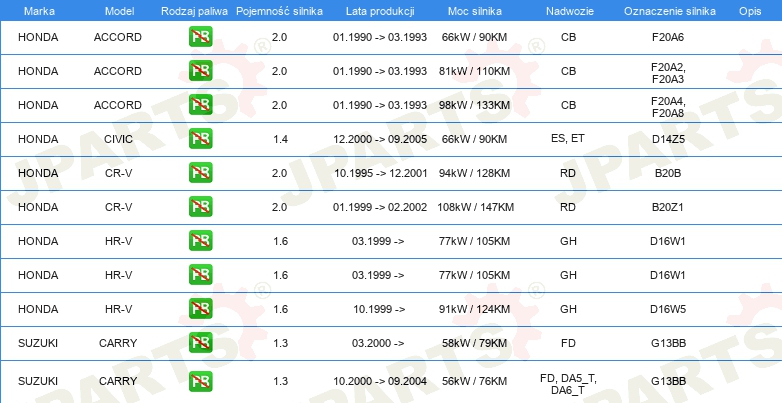Click the fuel icon in the F20A6 row
The height and width of the screenshot is (403, 782).
(x=200, y=37)
